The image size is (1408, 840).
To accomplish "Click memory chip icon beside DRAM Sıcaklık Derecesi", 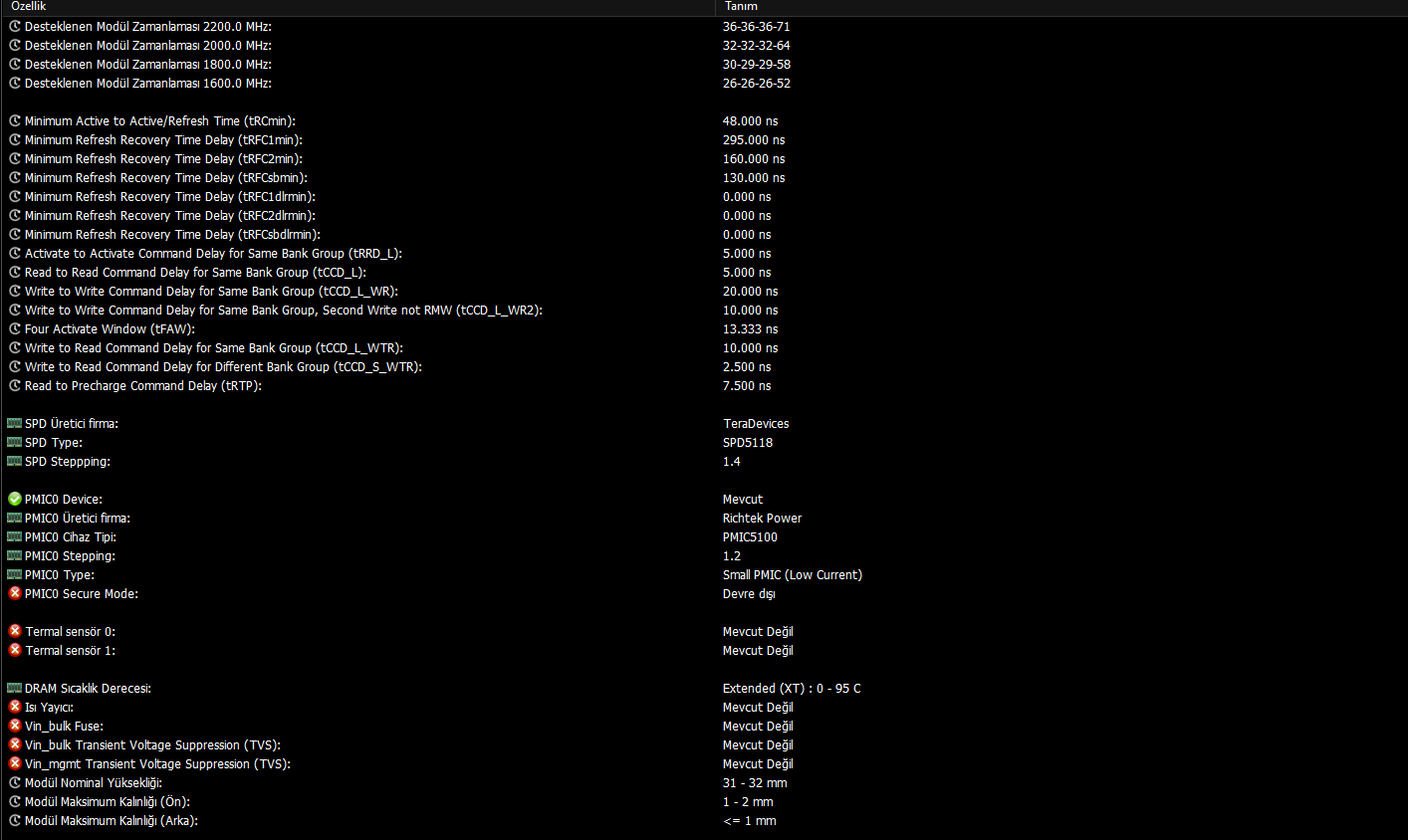I will 14,689.
